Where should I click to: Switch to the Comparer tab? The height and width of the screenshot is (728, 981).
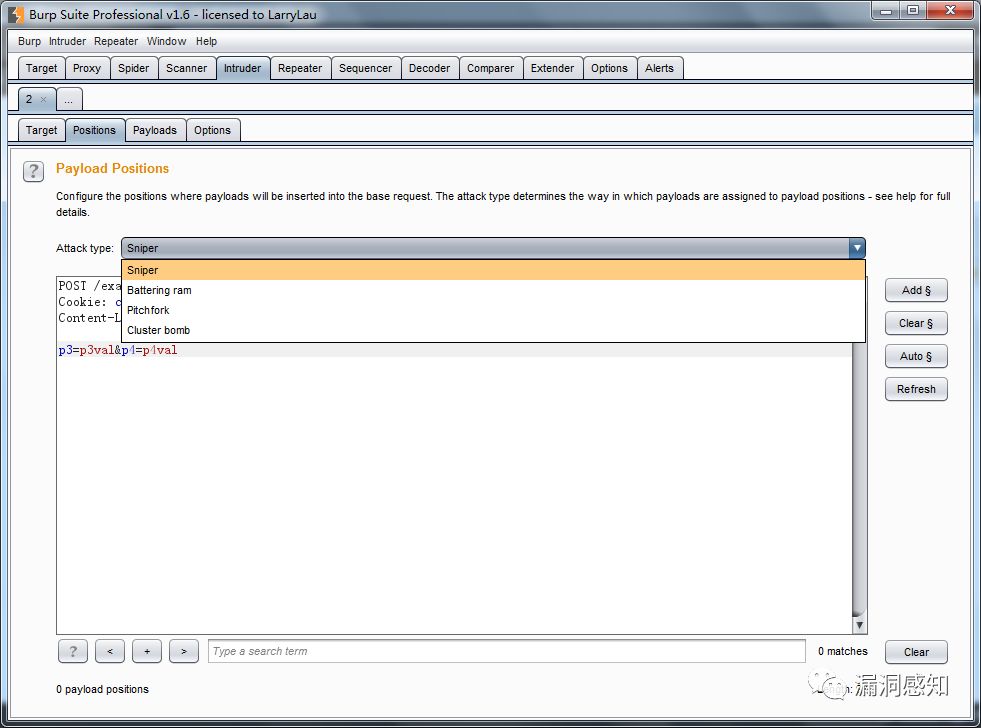tap(490, 68)
